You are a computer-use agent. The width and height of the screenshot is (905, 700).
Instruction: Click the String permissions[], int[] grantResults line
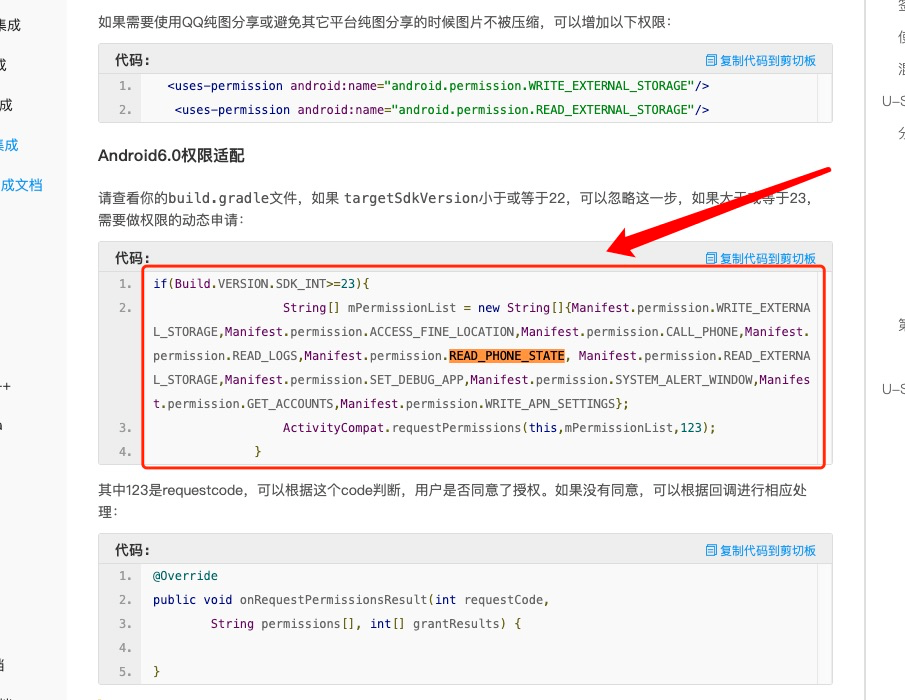pos(366,624)
